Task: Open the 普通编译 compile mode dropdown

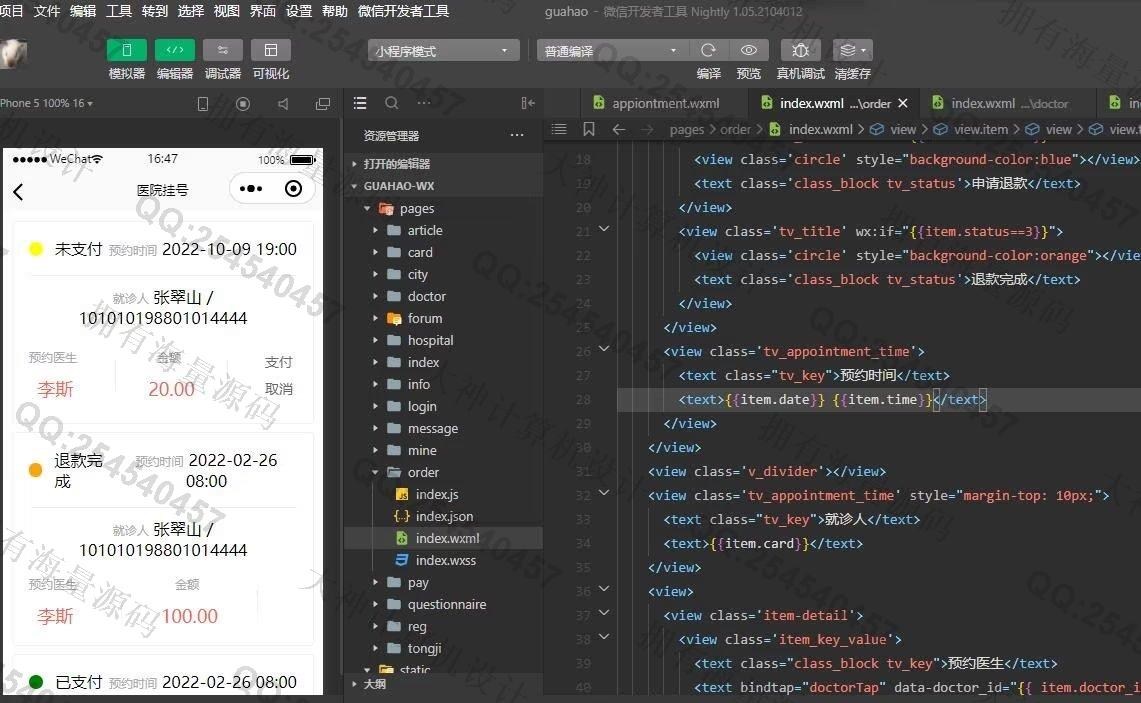Action: [612, 51]
